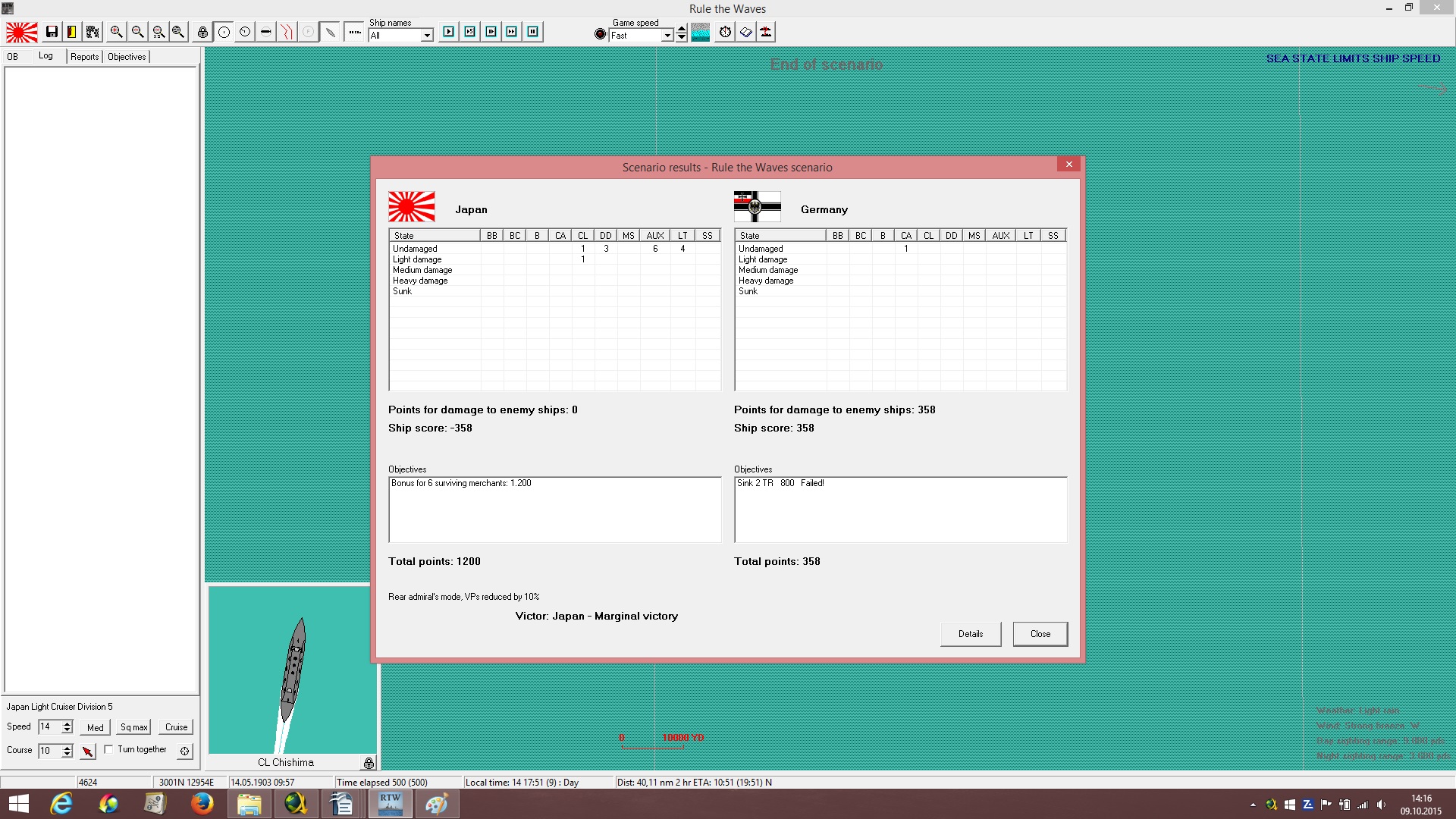Open the preferences gears icon
The height and width of the screenshot is (819, 1456).
point(93,32)
